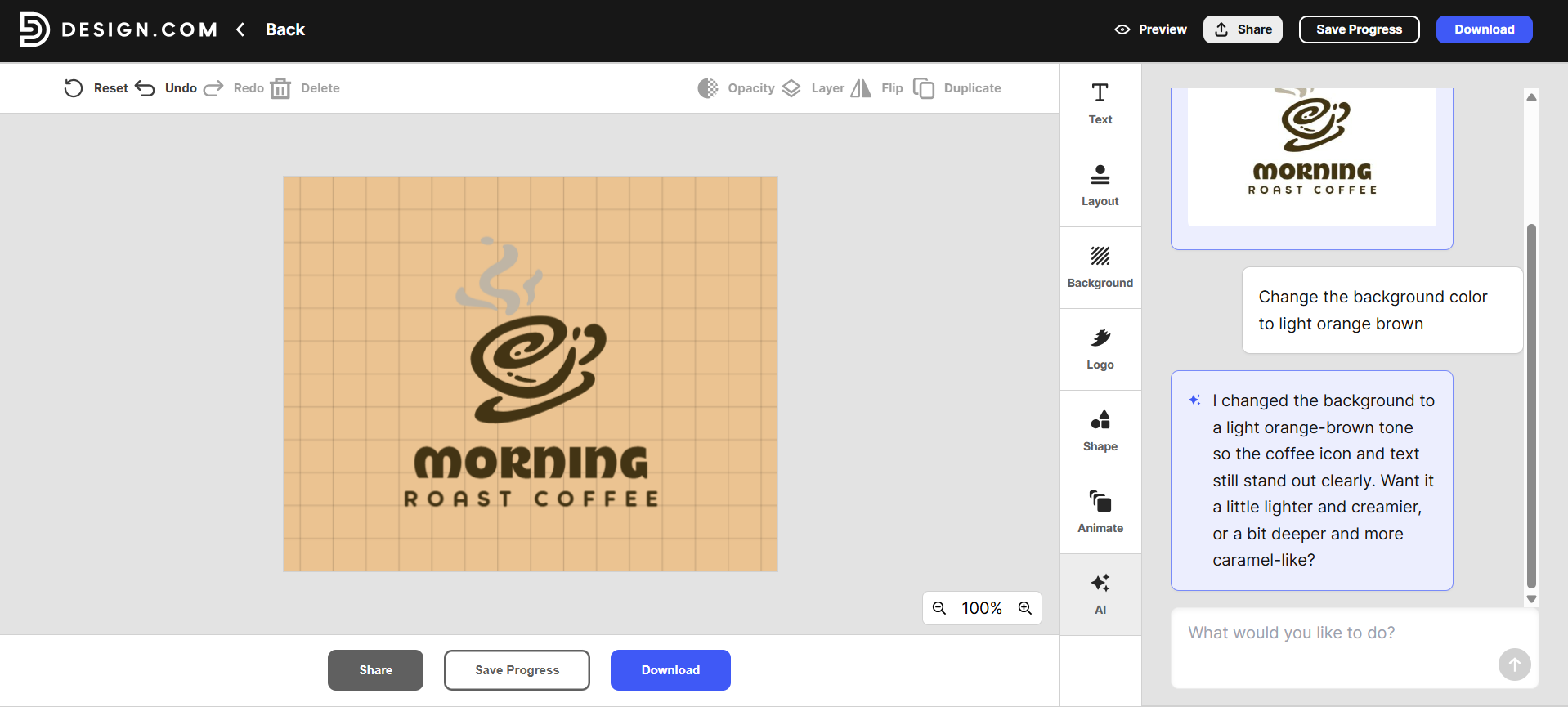Screen dimensions: 1568x707
Task: Select the AI assistant panel
Action: pos(1100,594)
